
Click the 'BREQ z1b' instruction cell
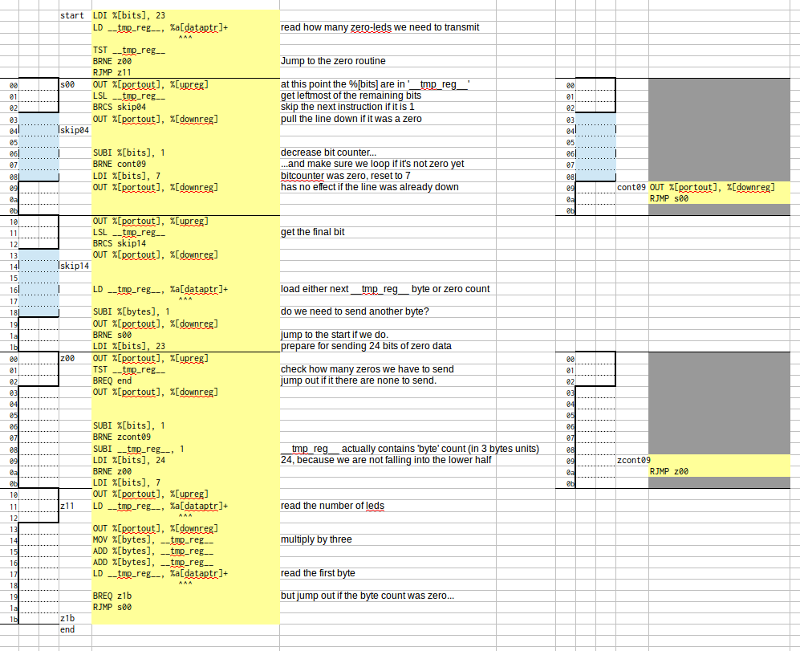click(112, 596)
